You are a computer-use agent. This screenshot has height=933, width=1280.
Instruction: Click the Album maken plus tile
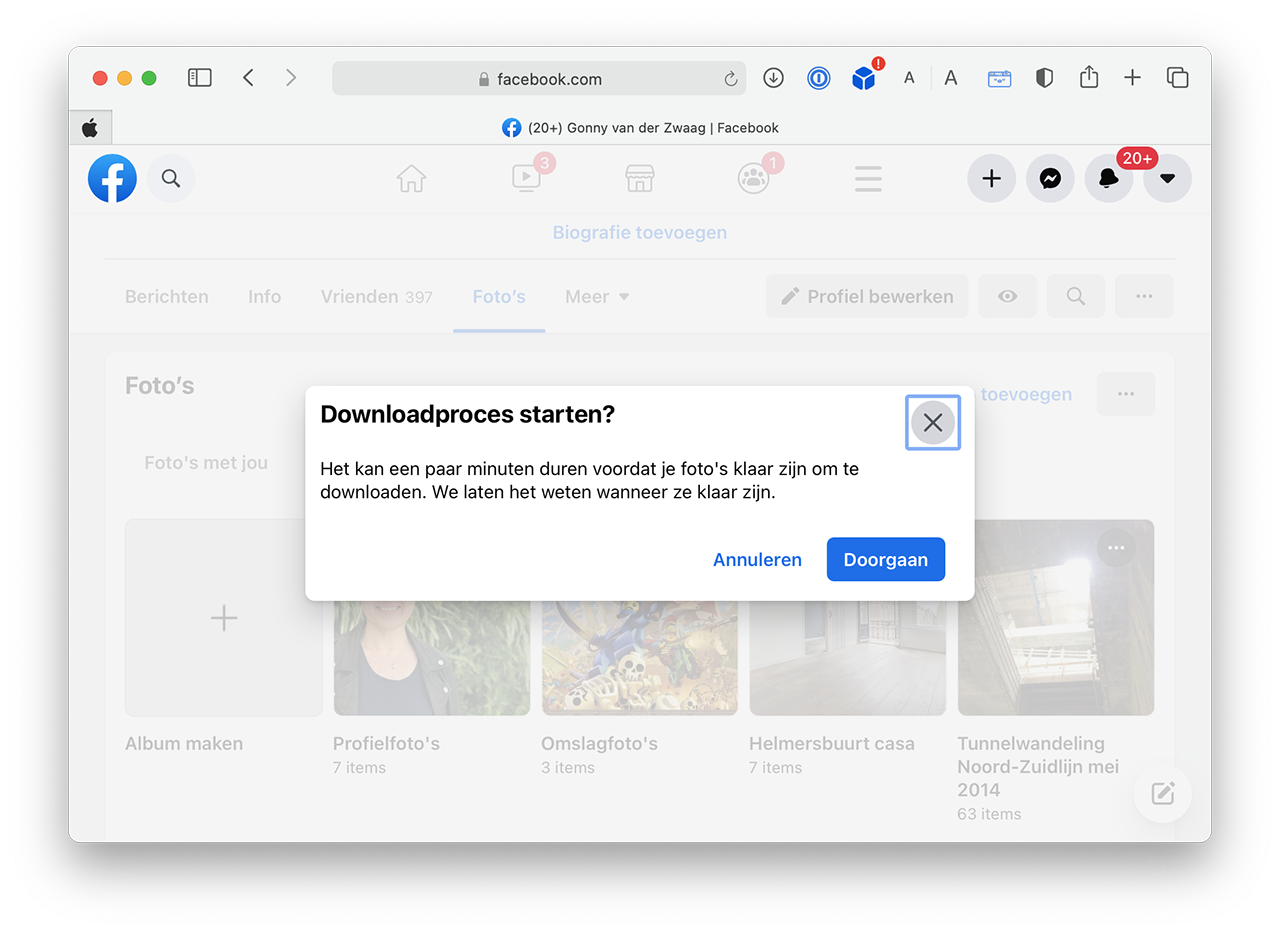[224, 618]
